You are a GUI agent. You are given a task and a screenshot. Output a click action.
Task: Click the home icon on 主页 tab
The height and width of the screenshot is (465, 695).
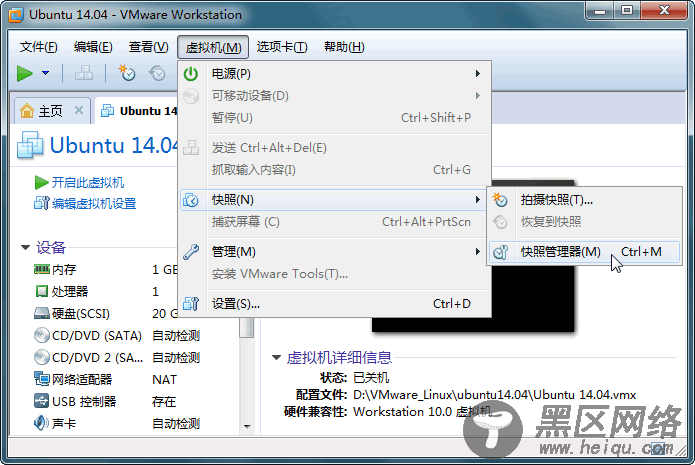(x=27, y=110)
